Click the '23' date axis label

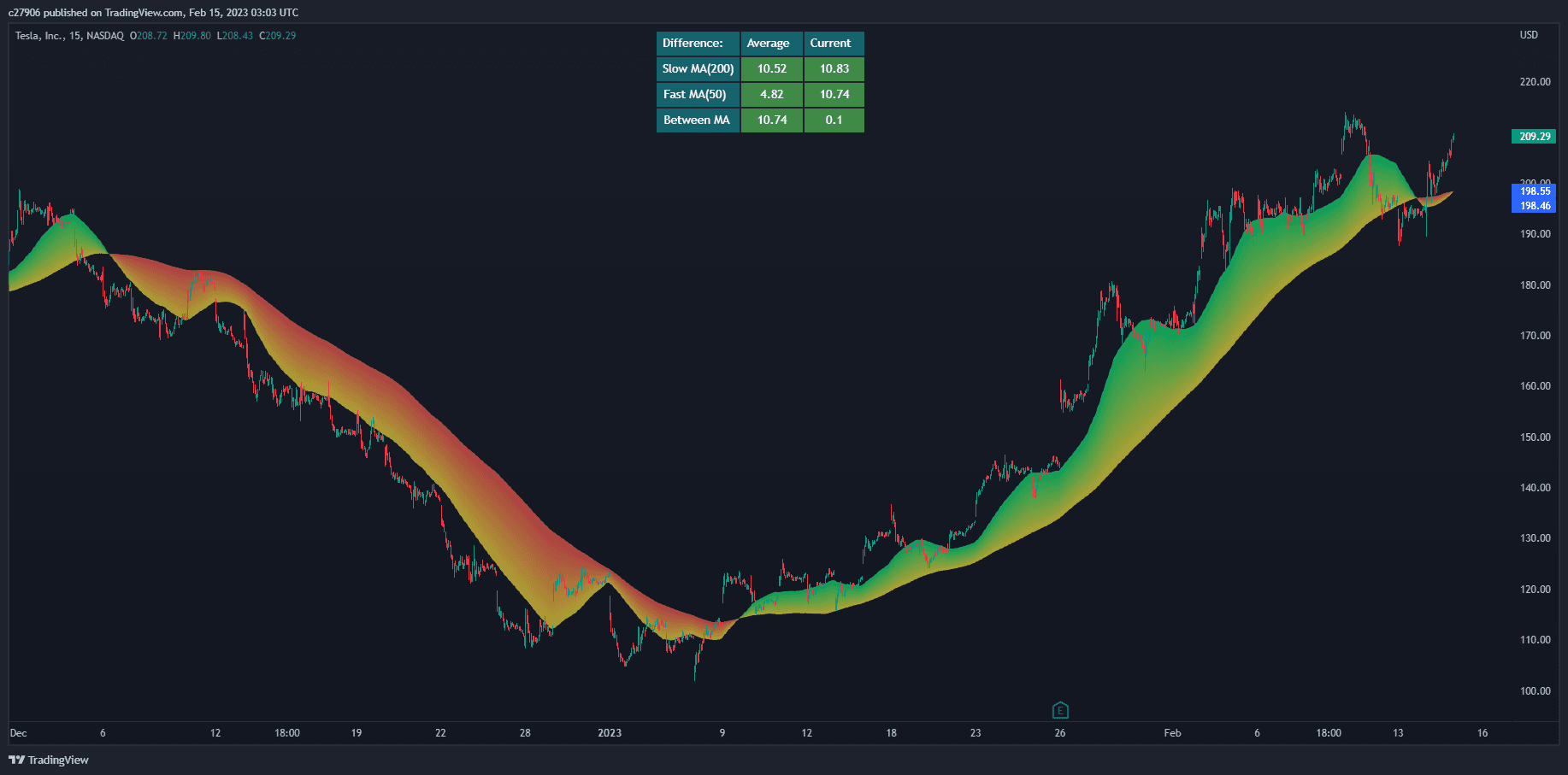pyautogui.click(x=976, y=733)
